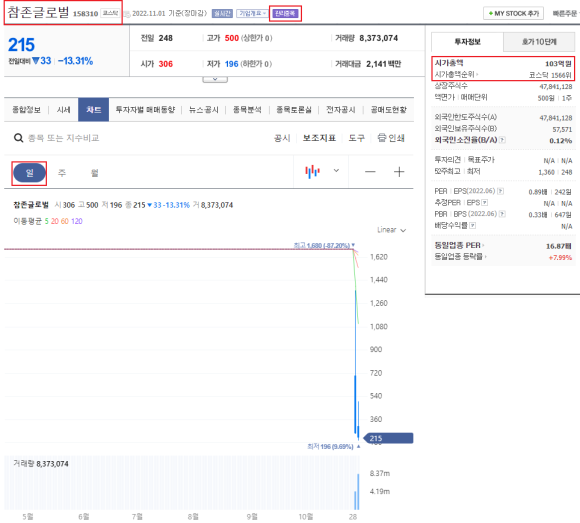580x523 pixels.
Task: Open the 투자자별 매매동향 tab
Action: coord(145,109)
